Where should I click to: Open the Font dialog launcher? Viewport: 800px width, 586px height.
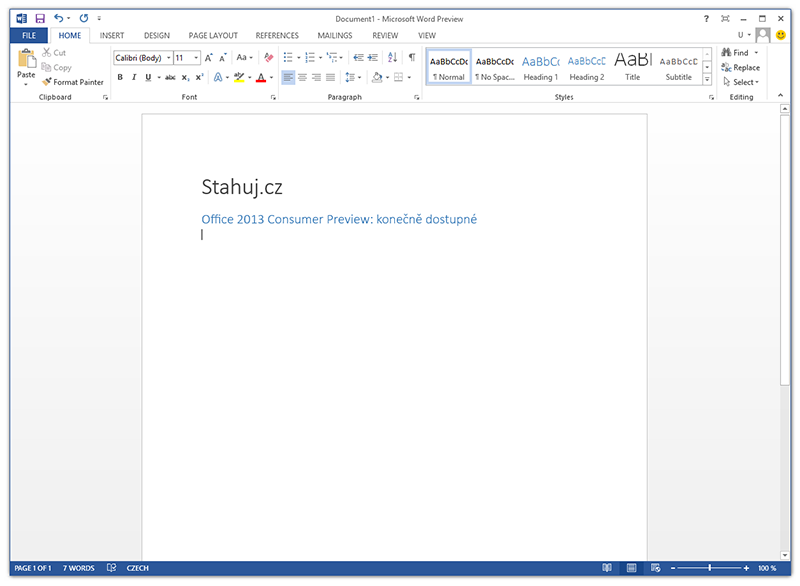pyautogui.click(x=273, y=97)
